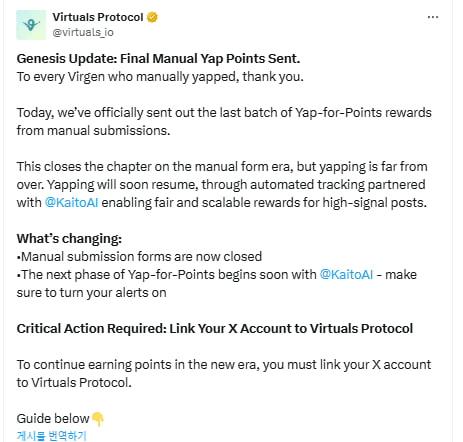
Task: Click the 게시물 번역하기 translate link
Action: click(52, 435)
